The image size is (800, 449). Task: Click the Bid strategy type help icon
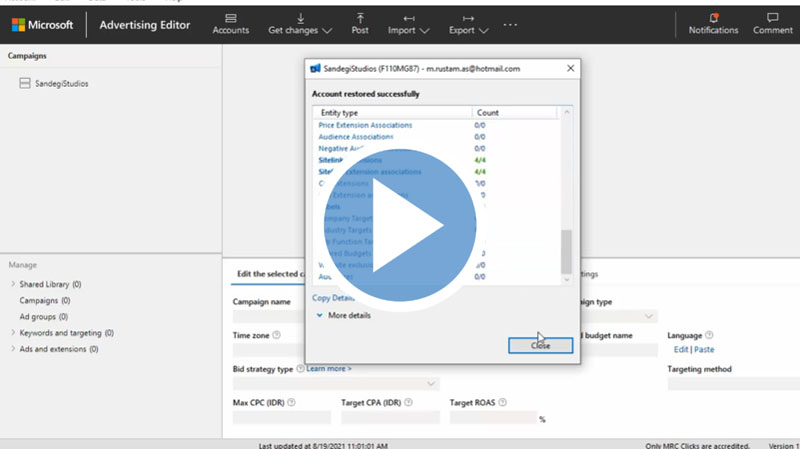(301, 368)
